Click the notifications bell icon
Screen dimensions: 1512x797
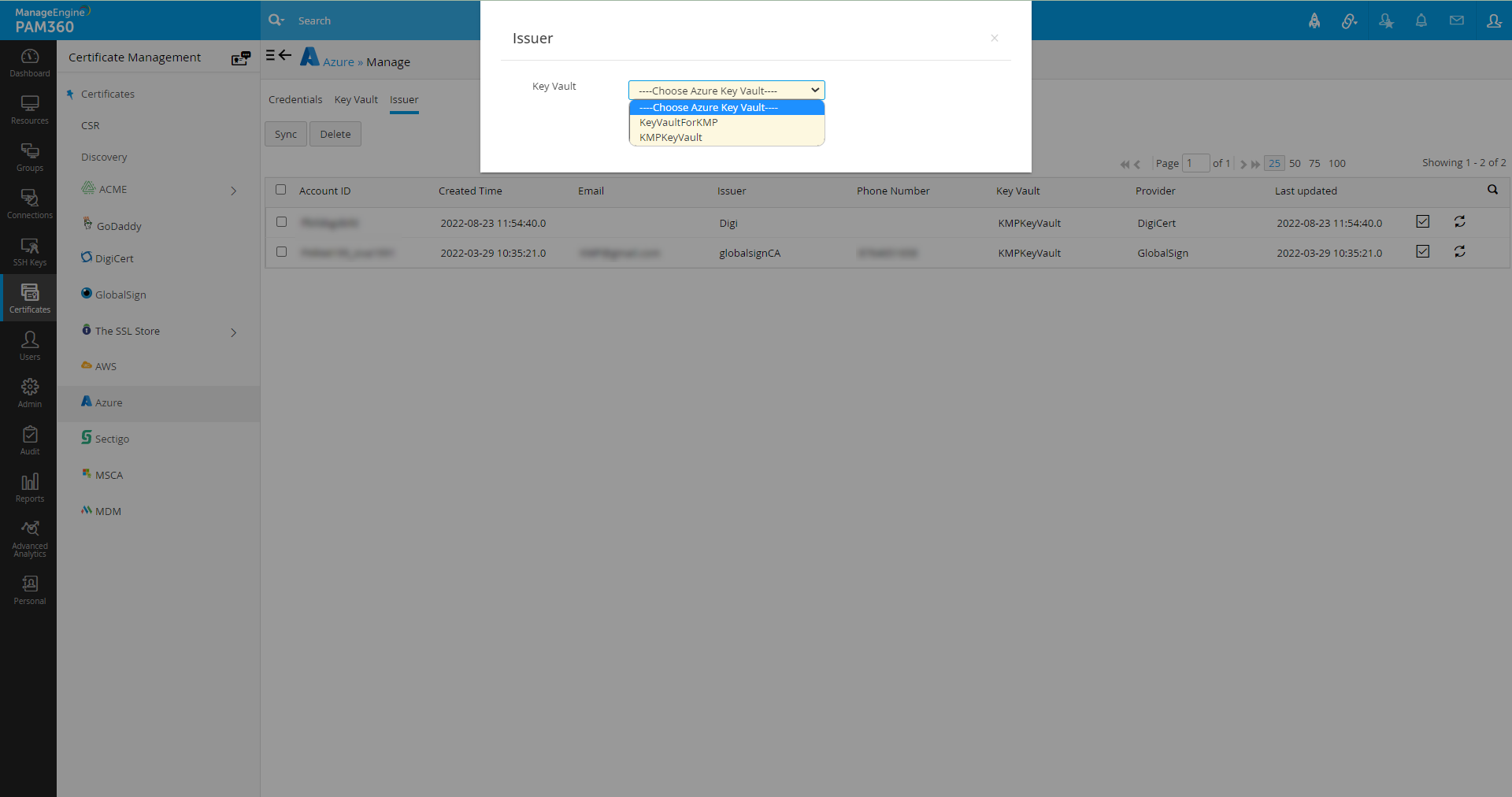(1421, 20)
